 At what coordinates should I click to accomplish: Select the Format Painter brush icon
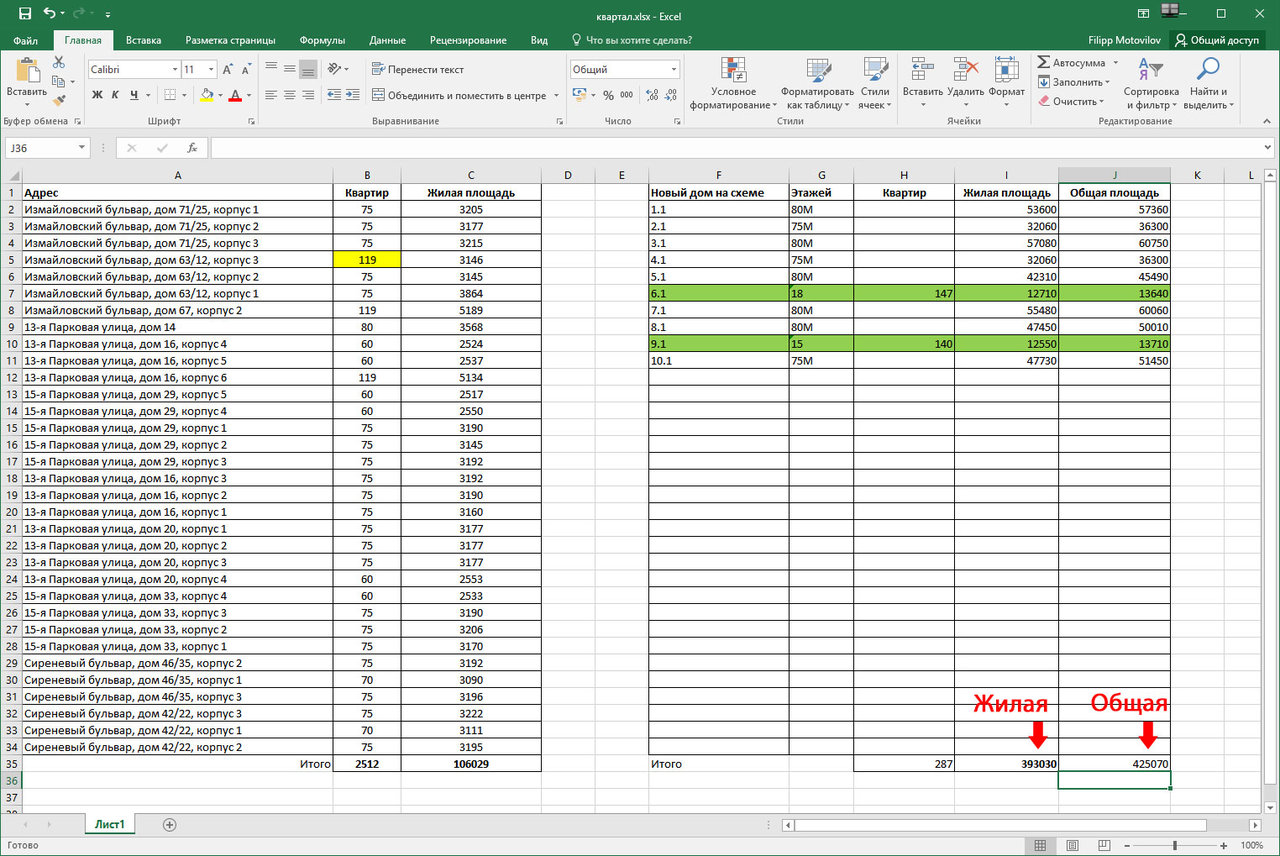[58, 99]
